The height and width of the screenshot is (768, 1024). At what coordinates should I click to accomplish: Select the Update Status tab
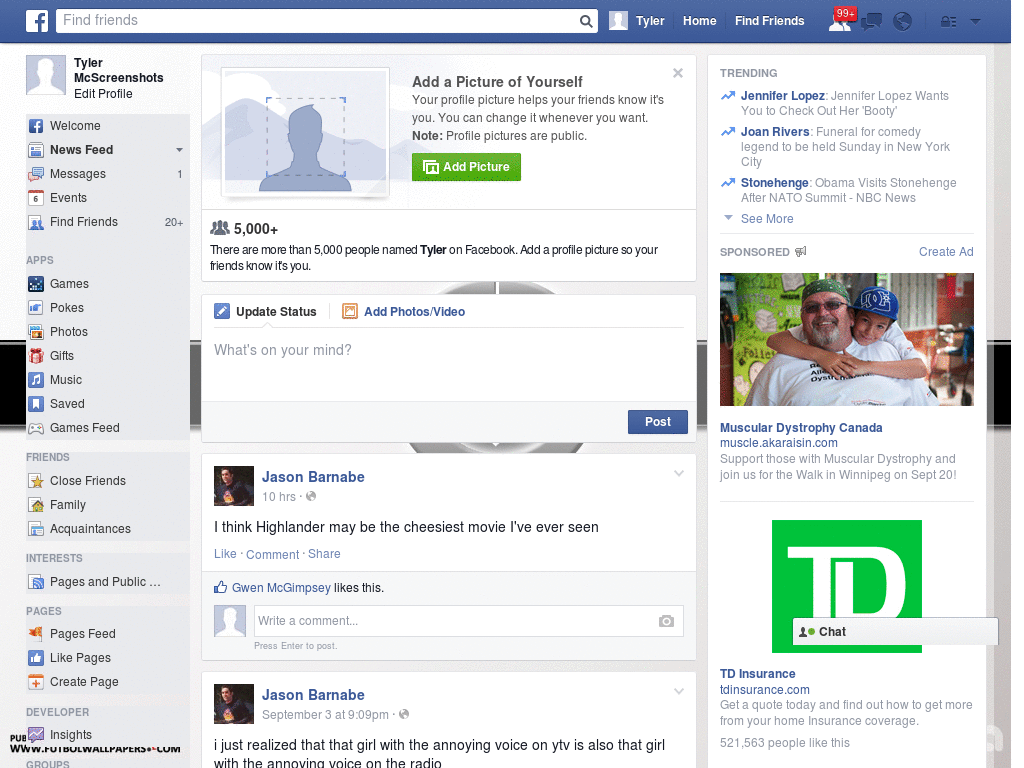coord(265,312)
